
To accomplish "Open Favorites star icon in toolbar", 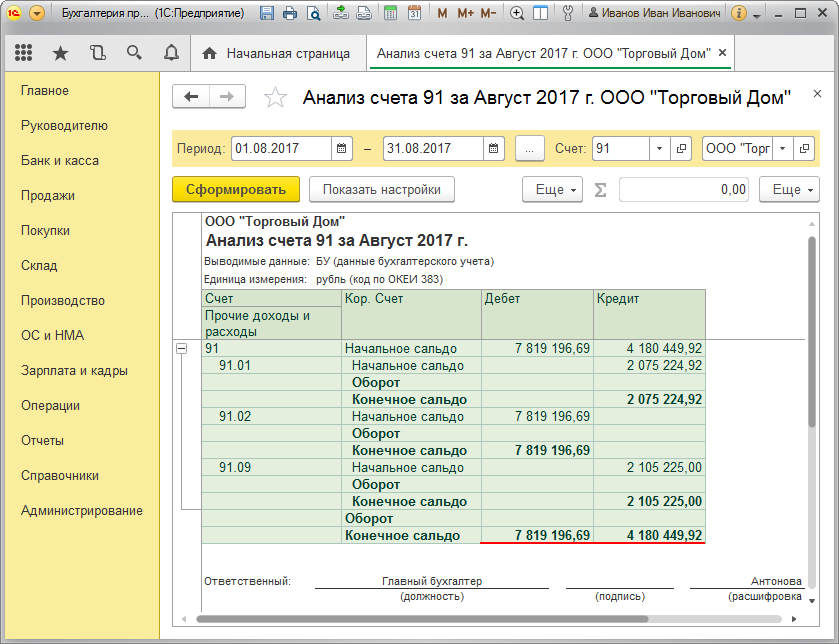I will tap(60, 53).
